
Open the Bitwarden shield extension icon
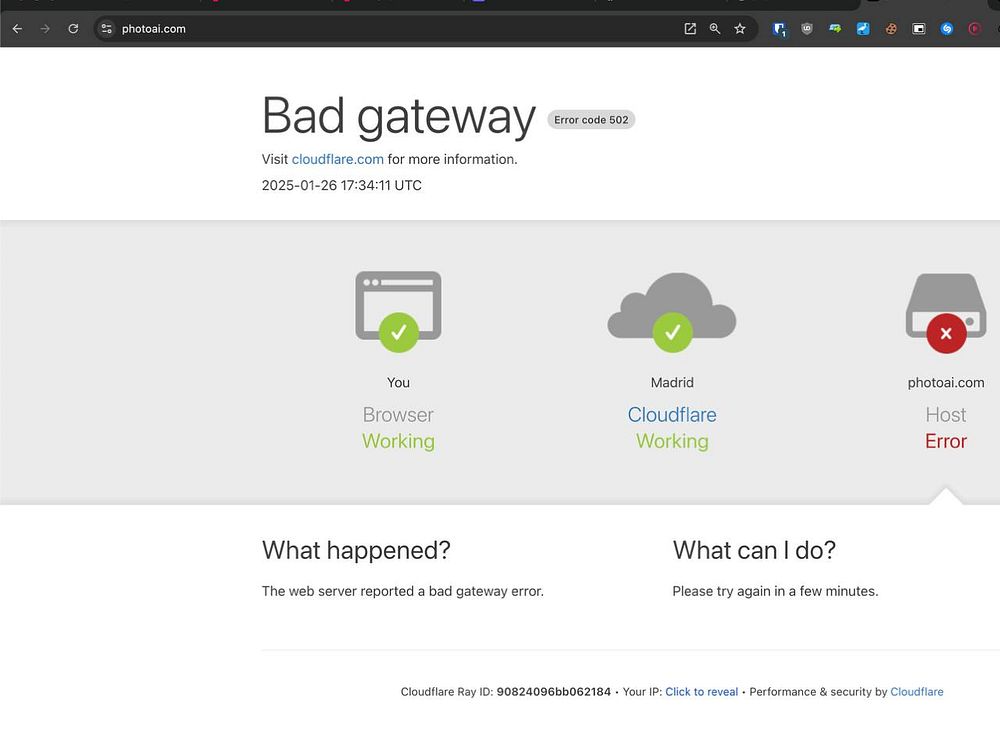(x=779, y=29)
